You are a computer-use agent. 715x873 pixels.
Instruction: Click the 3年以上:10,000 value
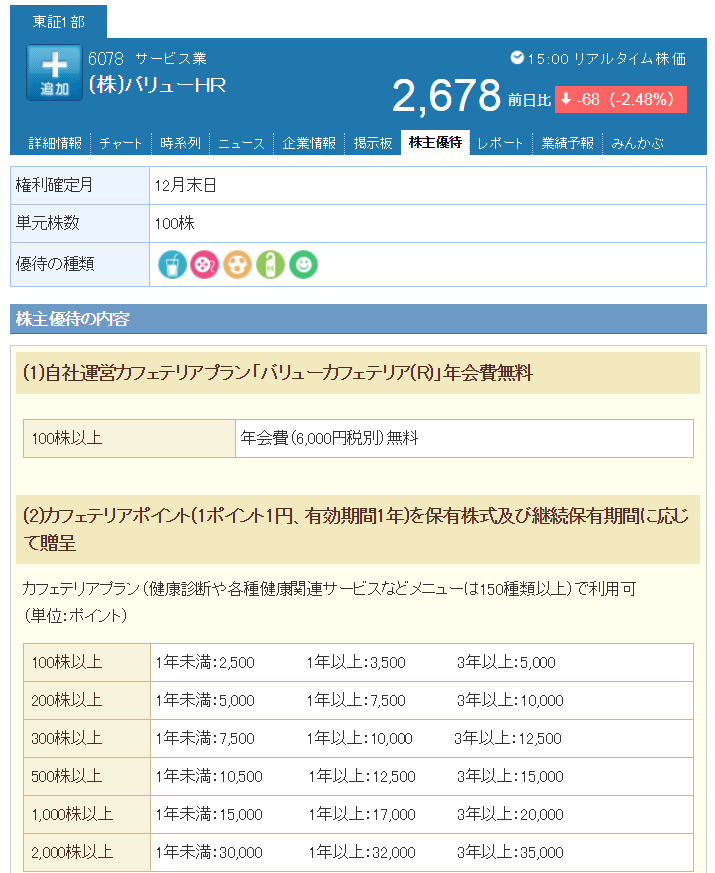[510, 700]
